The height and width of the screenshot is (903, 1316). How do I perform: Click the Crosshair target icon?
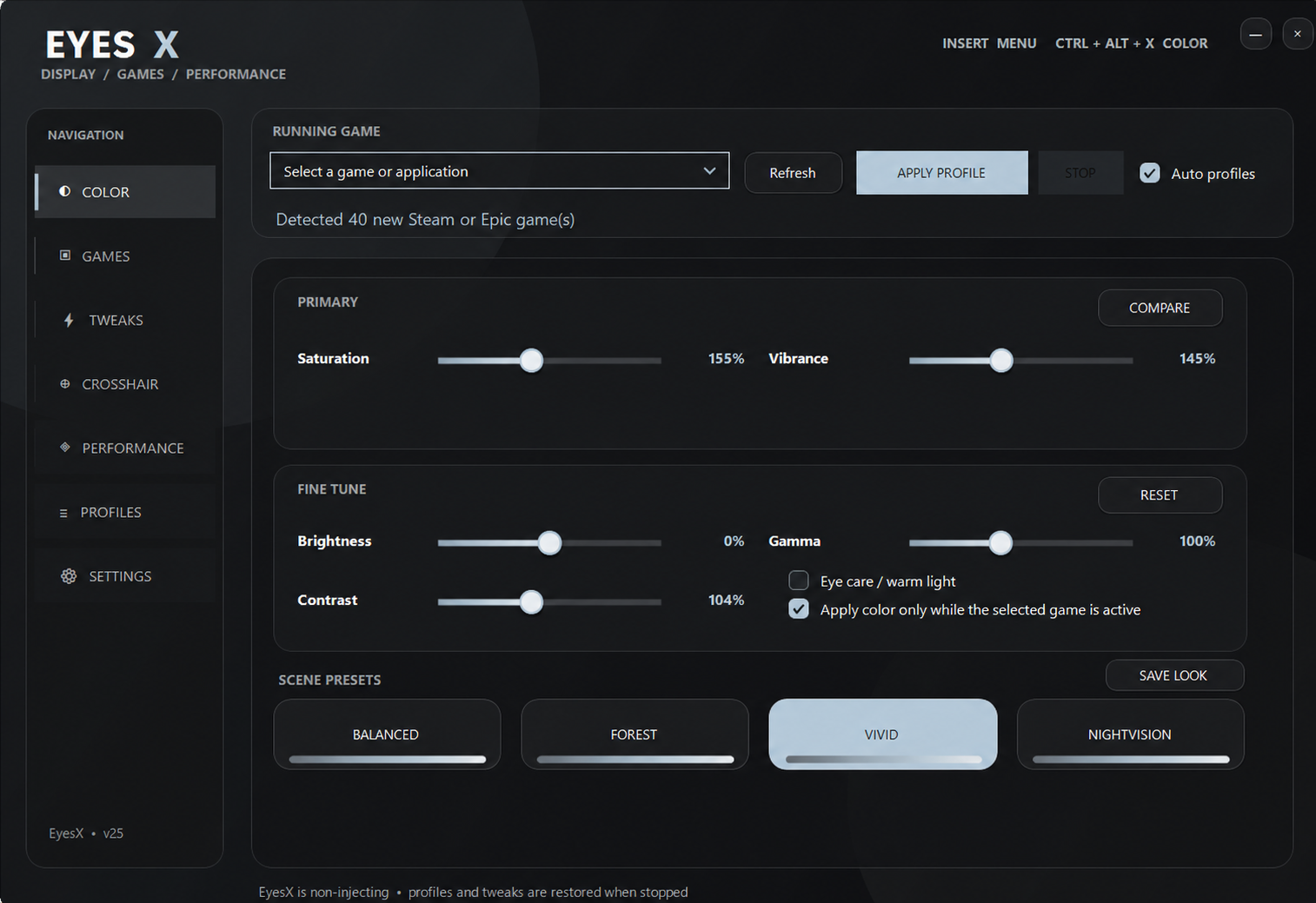[x=64, y=383]
